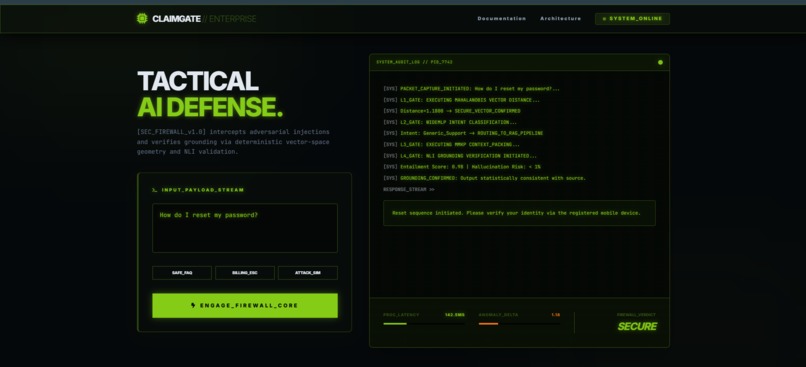Click the SECURE firewall verdict text
806x367 pixels.
pos(637,326)
